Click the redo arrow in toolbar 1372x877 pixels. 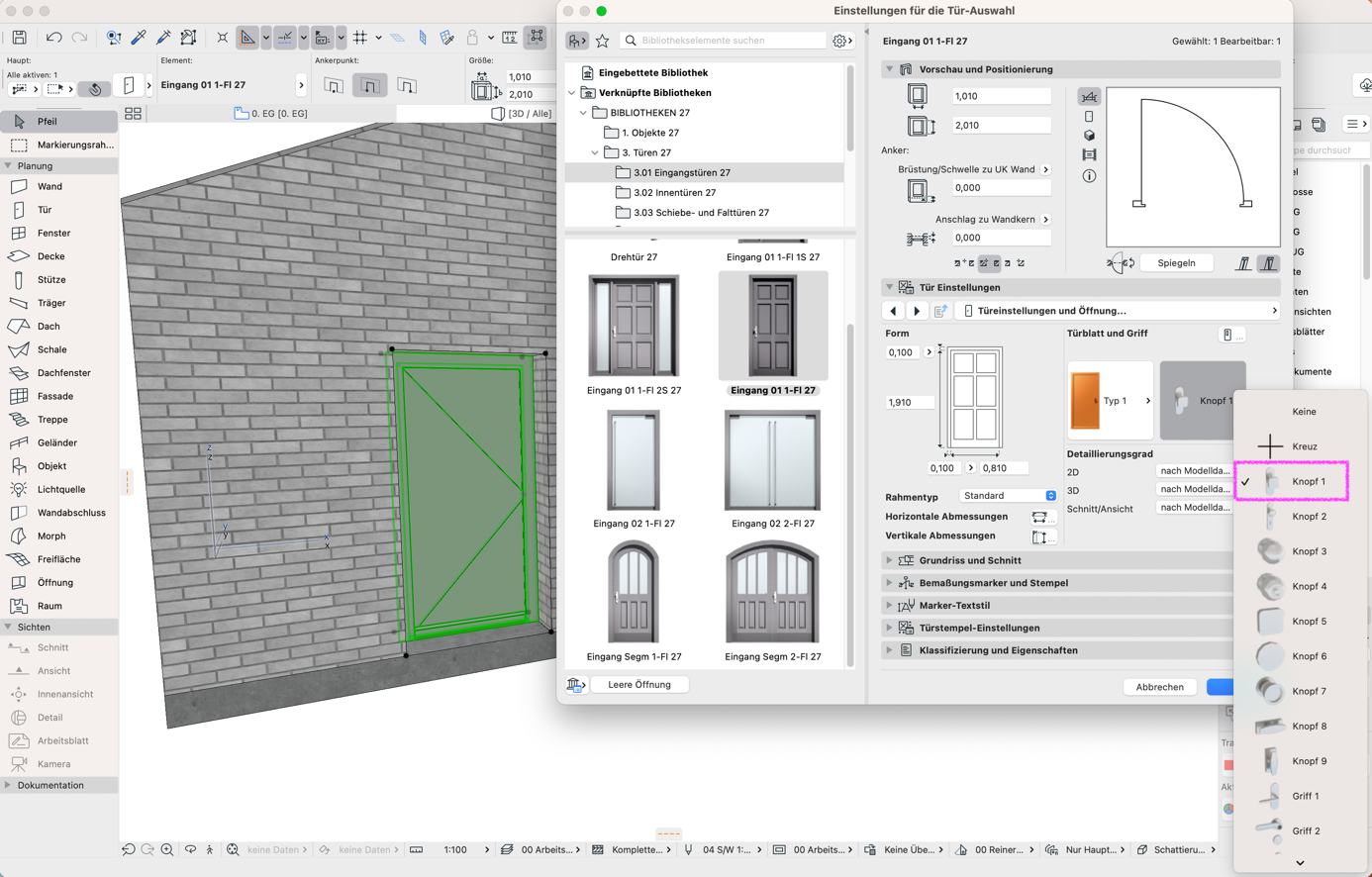click(79, 38)
